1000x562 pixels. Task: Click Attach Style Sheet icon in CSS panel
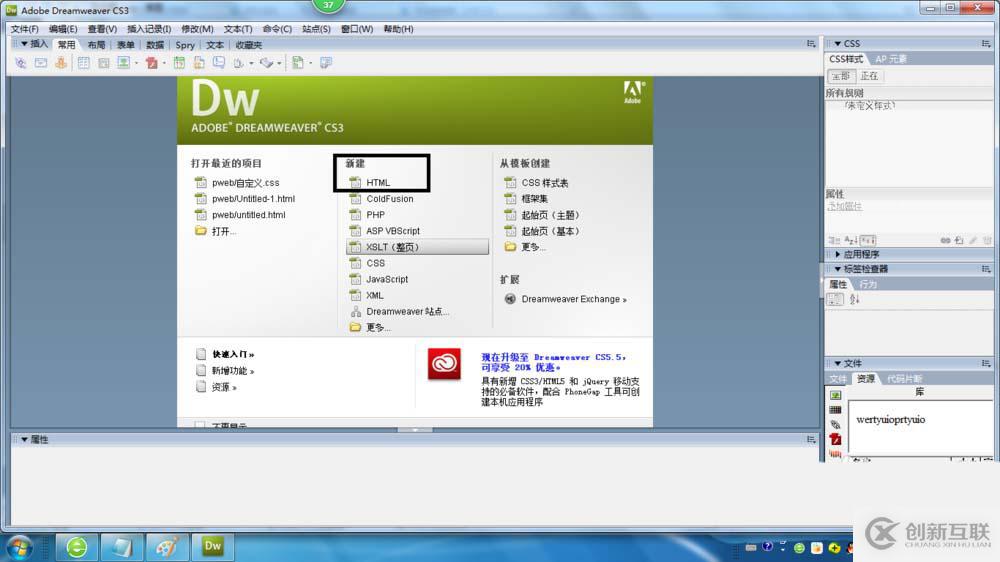coord(945,240)
